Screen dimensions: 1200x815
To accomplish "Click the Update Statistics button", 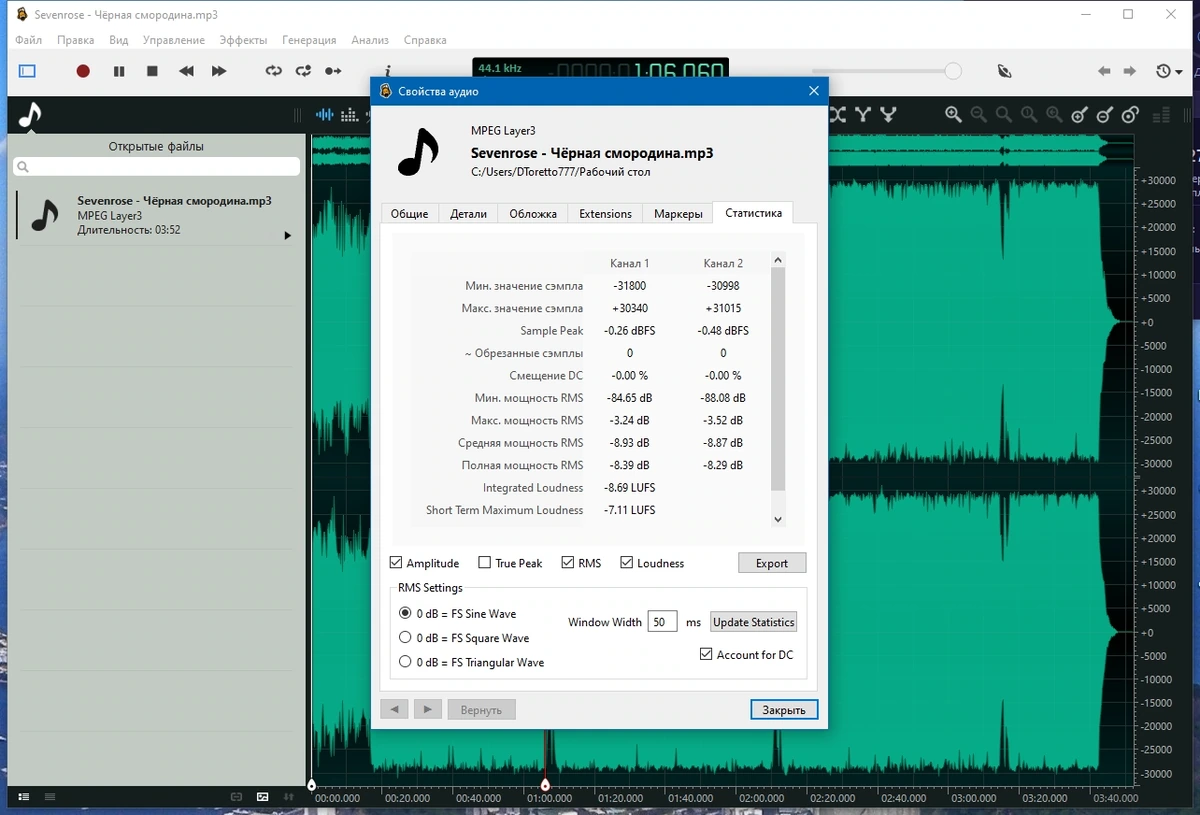I will click(754, 622).
